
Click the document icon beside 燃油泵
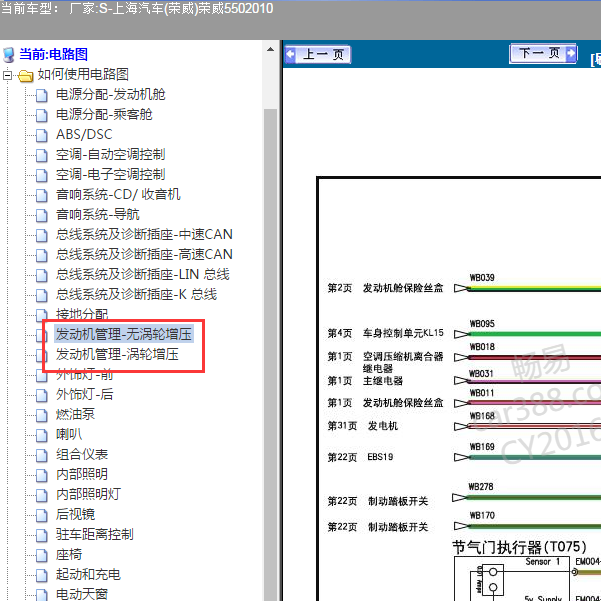coord(41,415)
